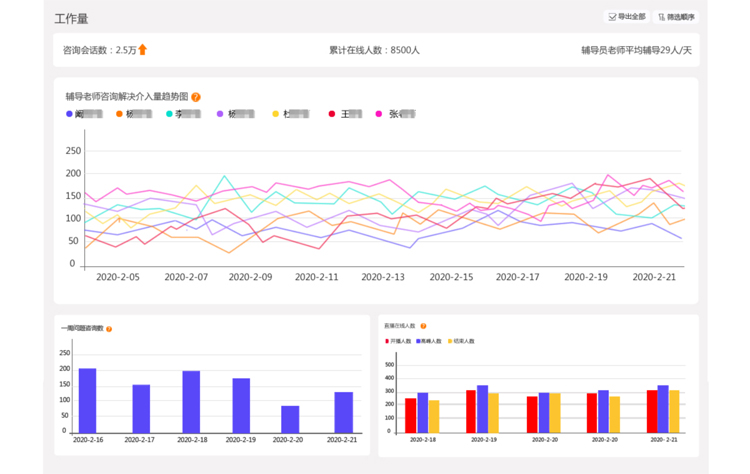Click the 辅导员老师平均辅导29人/天 statistic
The image size is (750, 474).
(x=635, y=50)
